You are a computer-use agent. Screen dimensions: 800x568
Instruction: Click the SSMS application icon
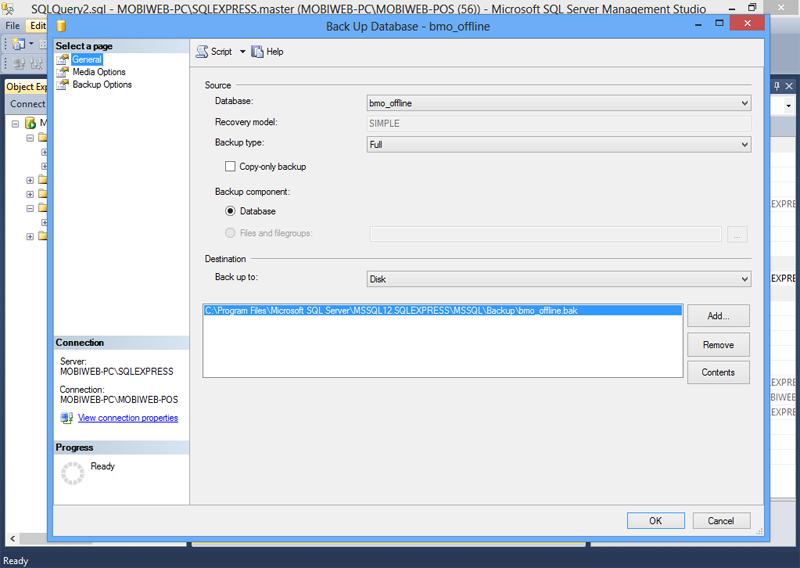[8, 9]
